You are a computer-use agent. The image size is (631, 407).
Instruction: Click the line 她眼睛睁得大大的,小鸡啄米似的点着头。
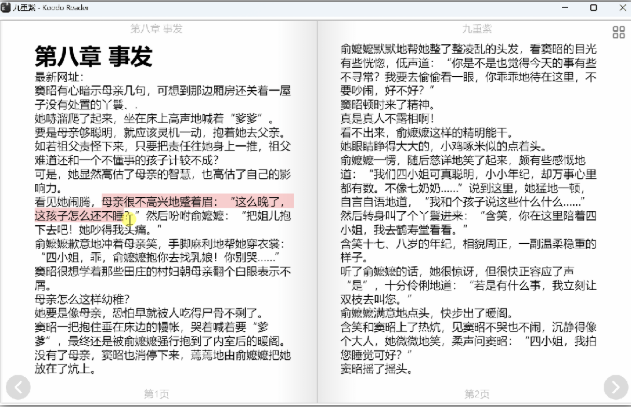443,146
